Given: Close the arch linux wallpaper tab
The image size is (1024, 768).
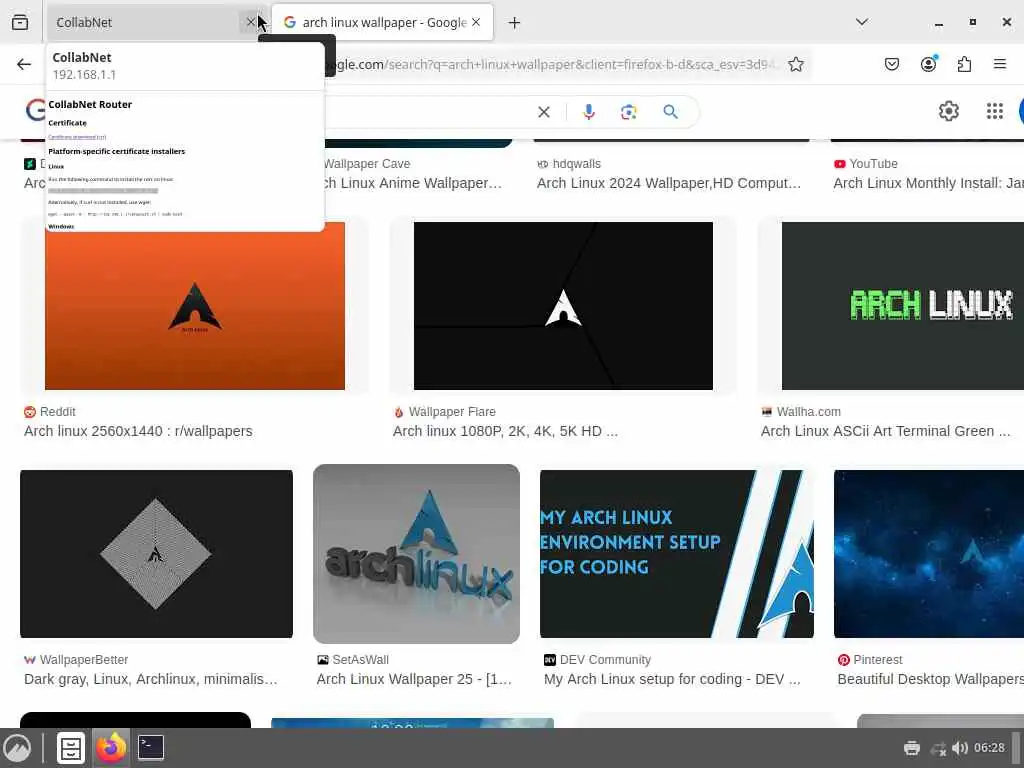Looking at the screenshot, I should click(x=476, y=22).
